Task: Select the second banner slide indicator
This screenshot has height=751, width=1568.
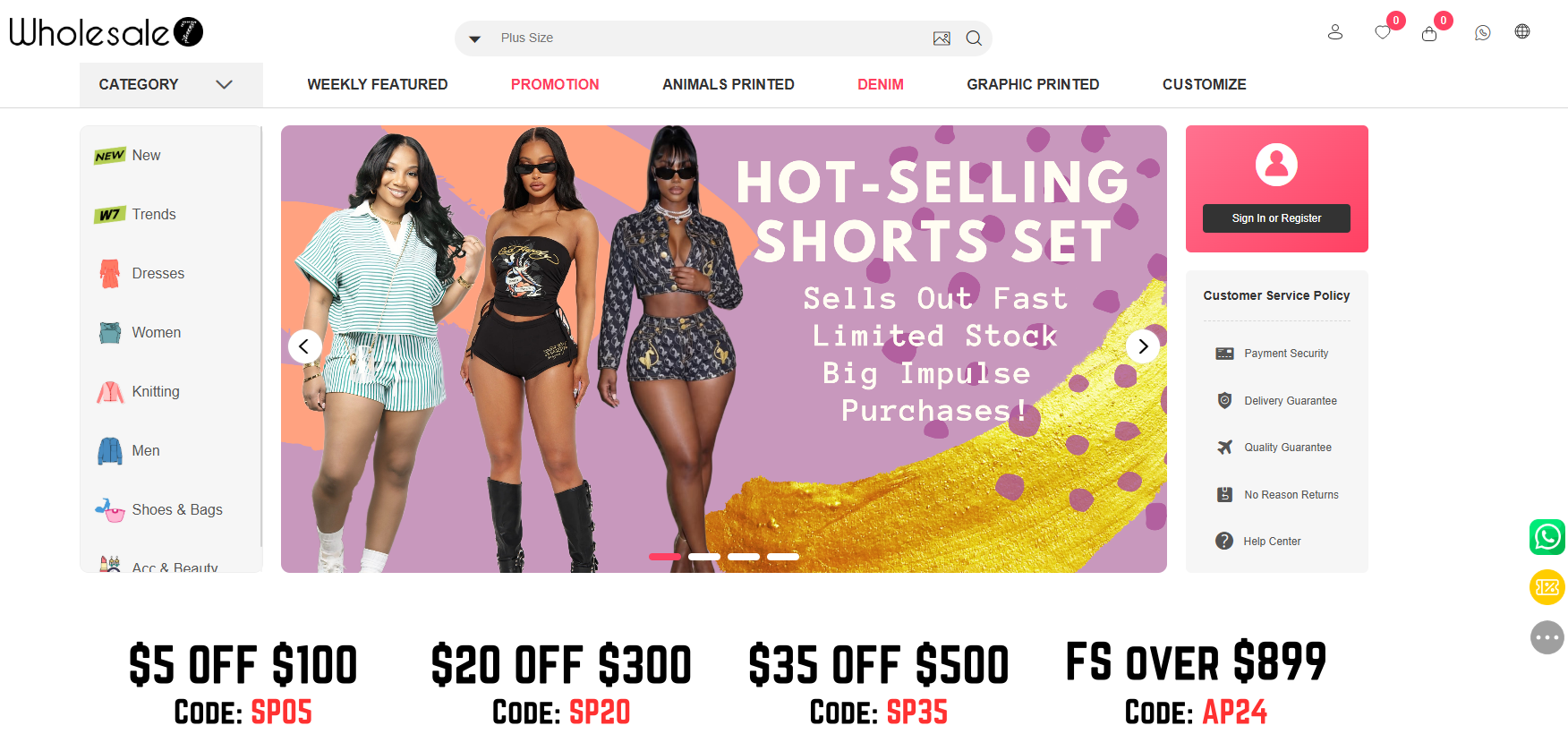Action: point(704,557)
